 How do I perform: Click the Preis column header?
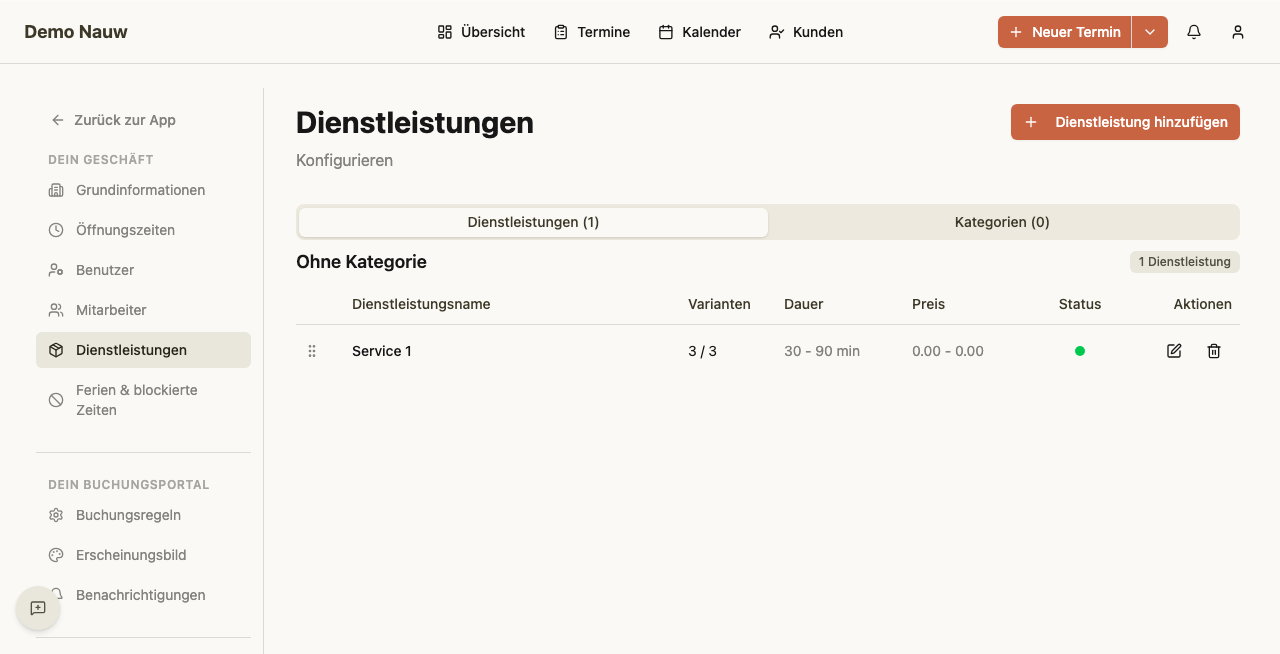point(928,304)
